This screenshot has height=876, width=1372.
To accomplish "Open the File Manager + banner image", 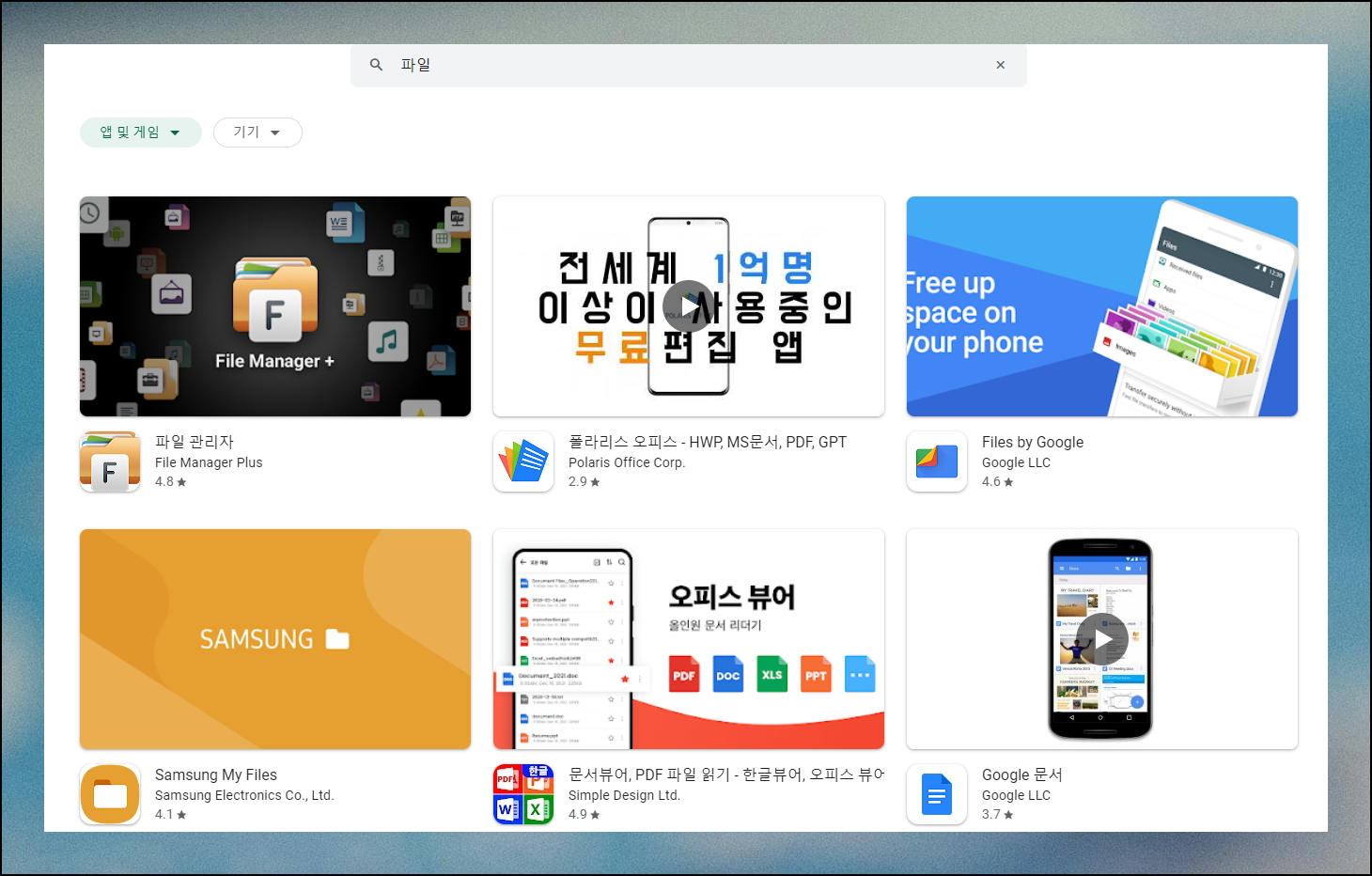I will click(x=275, y=306).
